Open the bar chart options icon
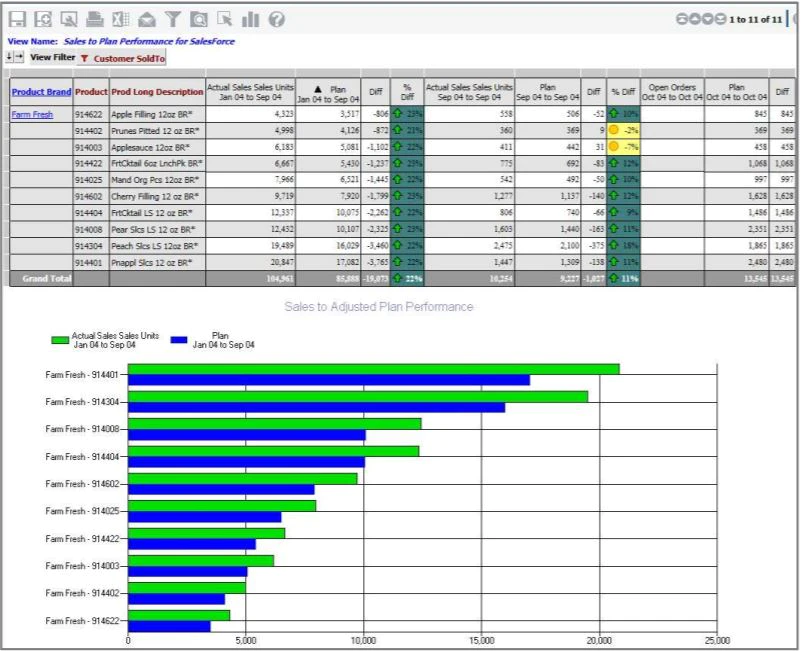The height and width of the screenshot is (651, 801). click(250, 19)
